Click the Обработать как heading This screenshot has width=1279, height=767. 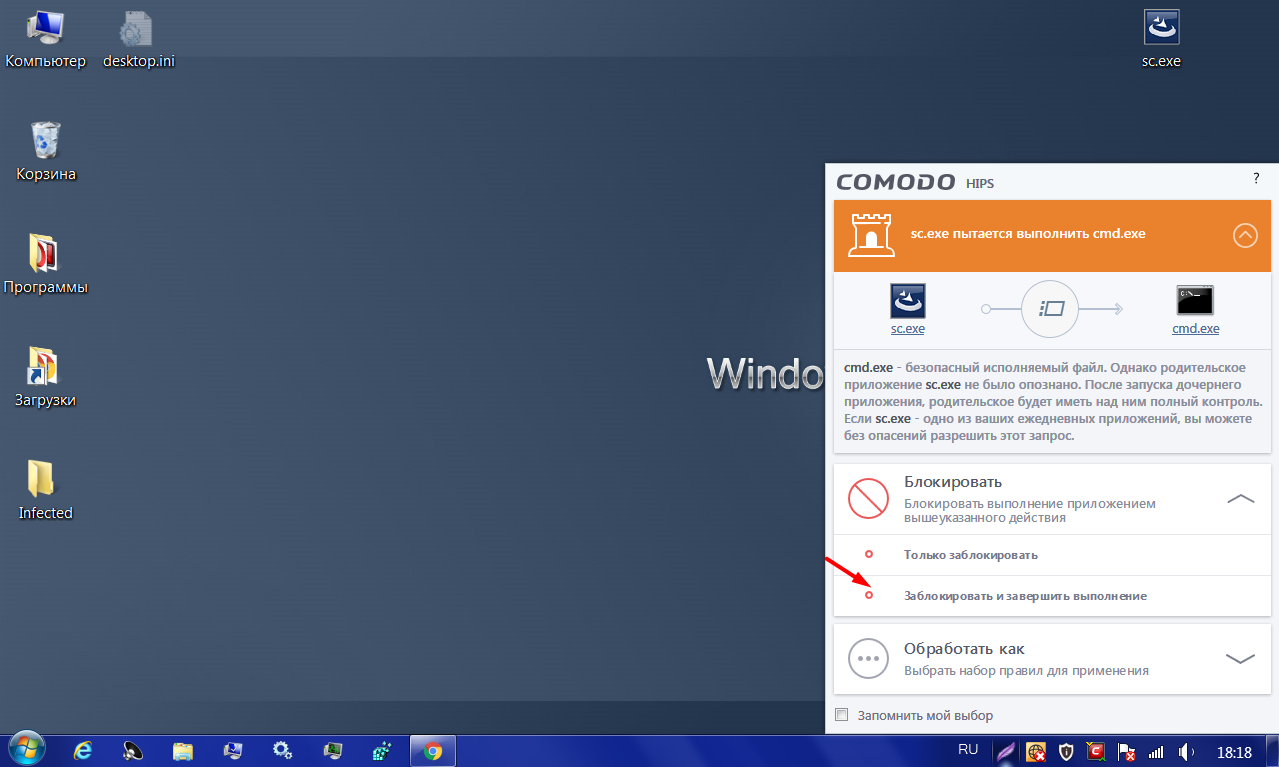[x=964, y=649]
